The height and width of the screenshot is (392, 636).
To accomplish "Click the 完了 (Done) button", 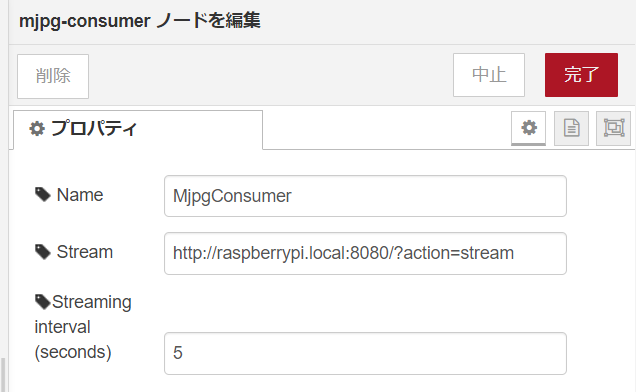I will 581,75.
